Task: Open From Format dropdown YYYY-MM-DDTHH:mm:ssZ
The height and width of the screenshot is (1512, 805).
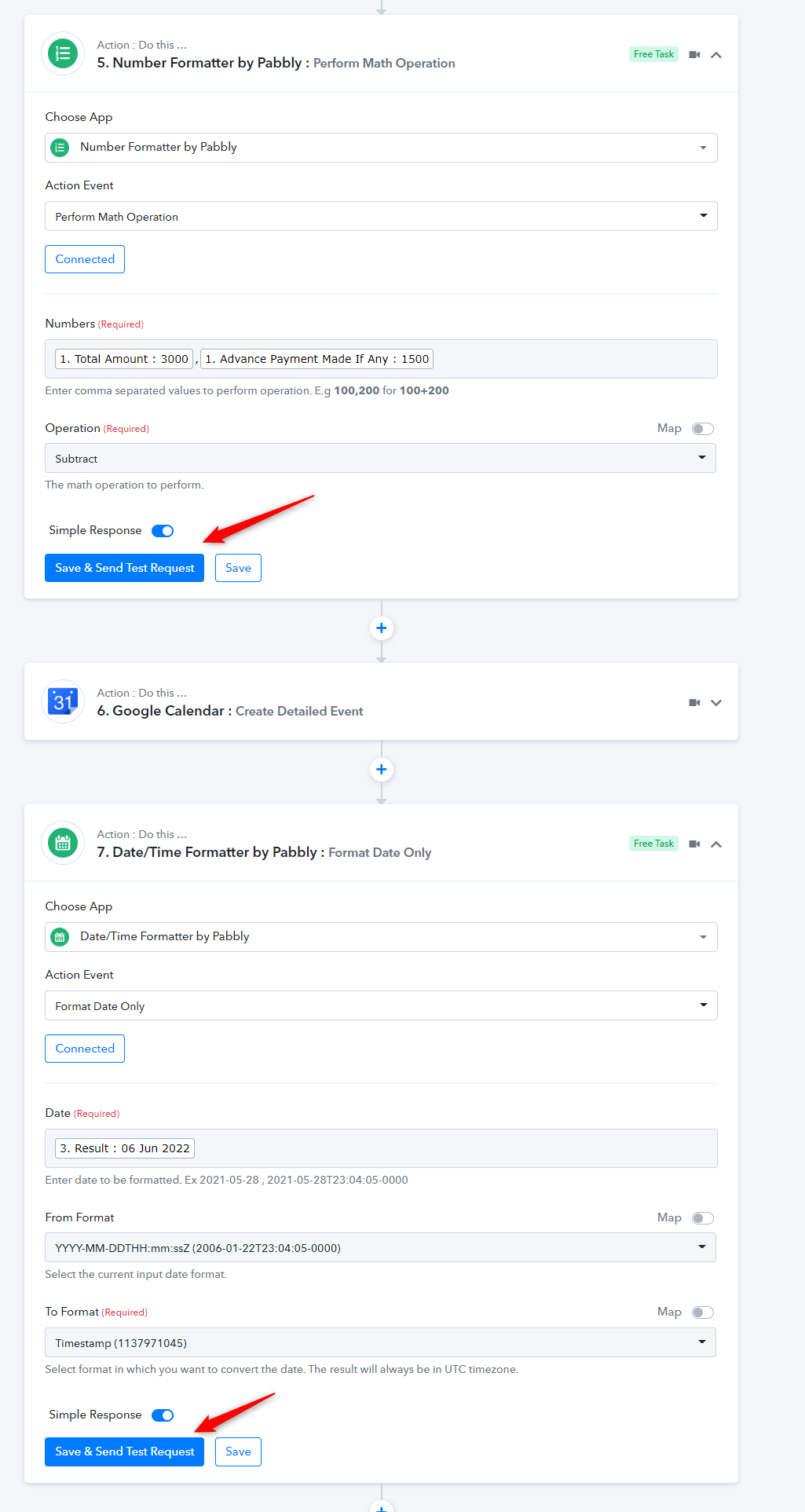Action: click(x=380, y=1247)
